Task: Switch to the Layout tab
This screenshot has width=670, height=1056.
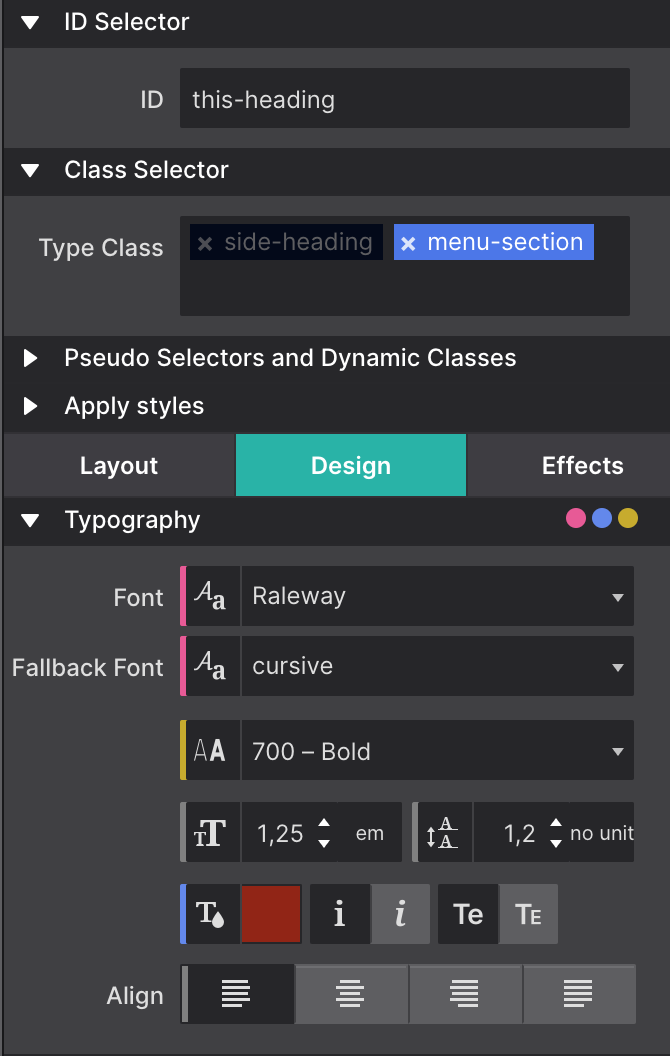Action: tap(118, 465)
